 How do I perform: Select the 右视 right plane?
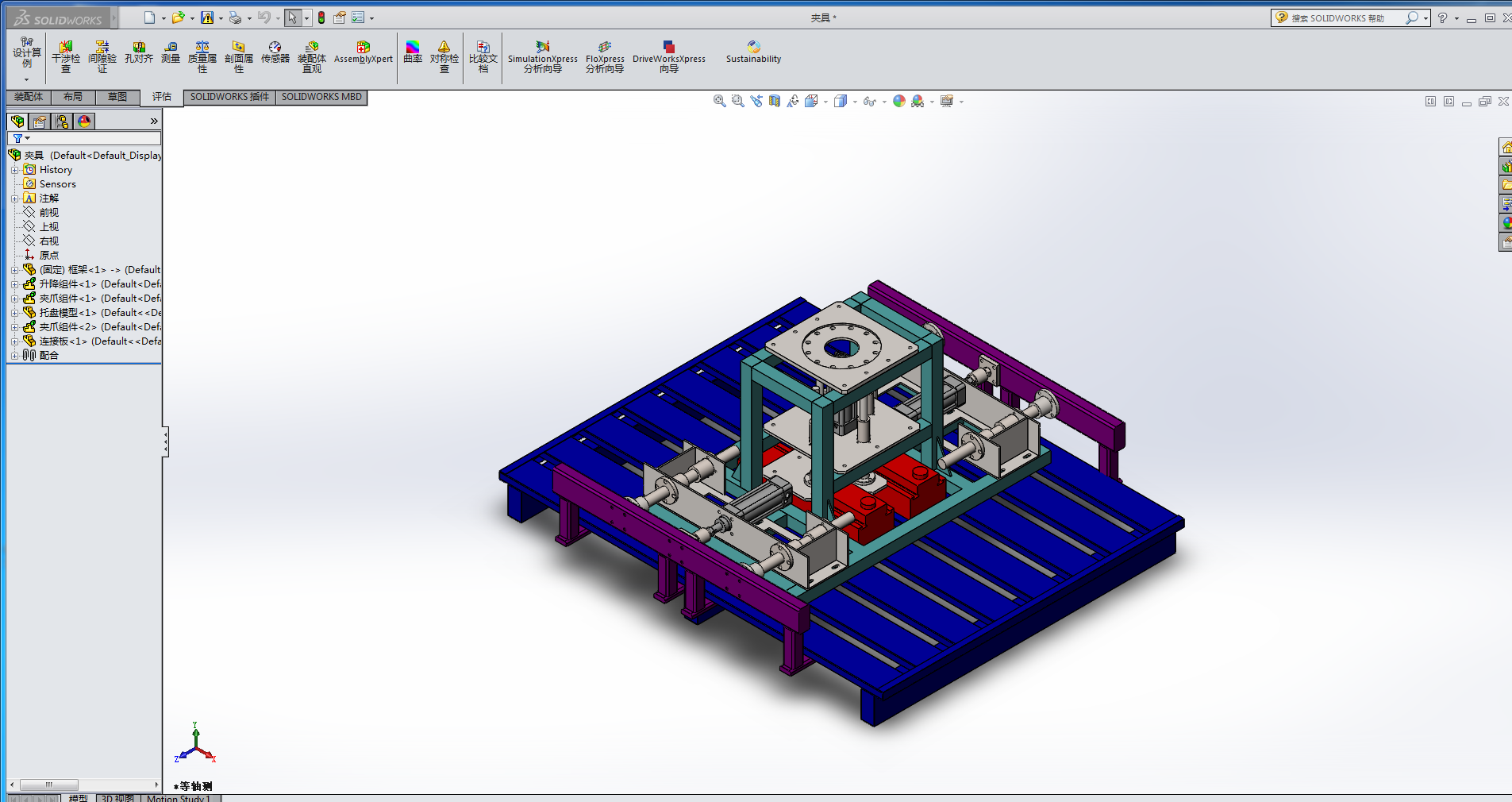tap(49, 241)
